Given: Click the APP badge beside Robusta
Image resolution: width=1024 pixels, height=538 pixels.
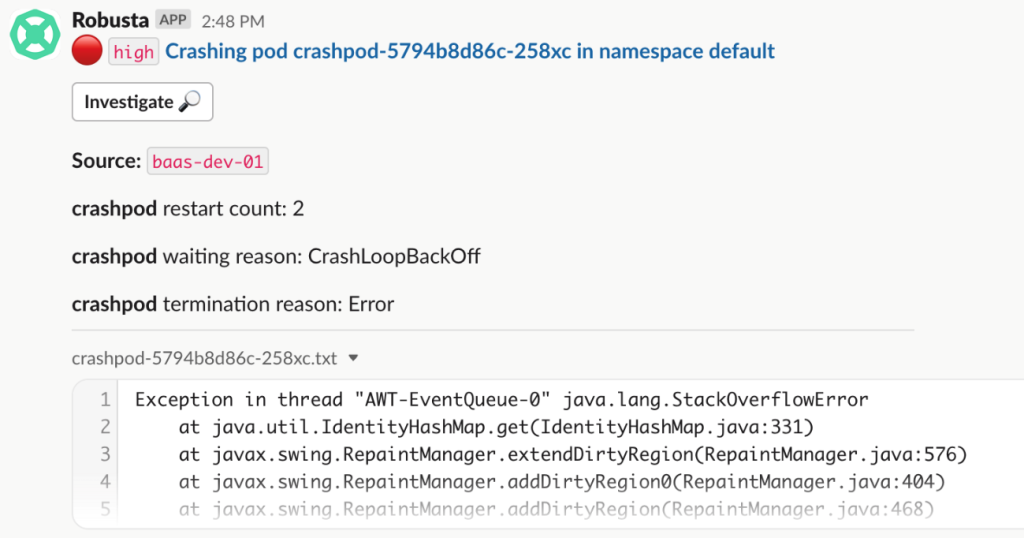Looking at the screenshot, I should pos(173,19).
